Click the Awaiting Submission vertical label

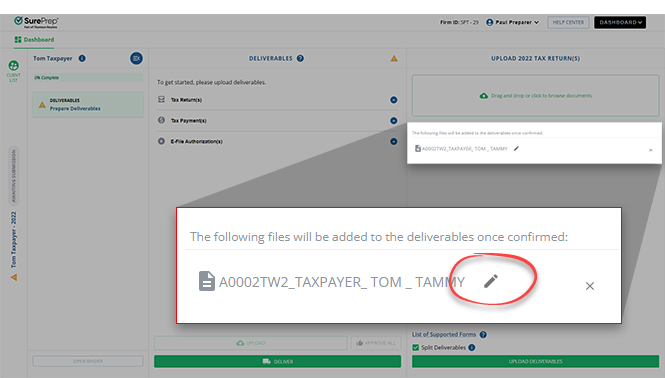(14, 176)
